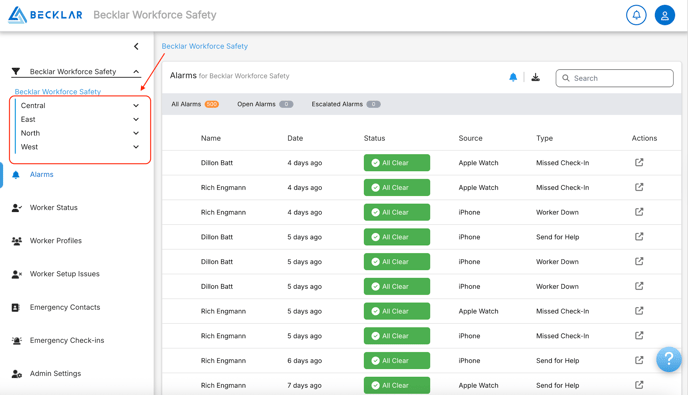Expand the East region
The height and width of the screenshot is (395, 688).
tap(136, 119)
